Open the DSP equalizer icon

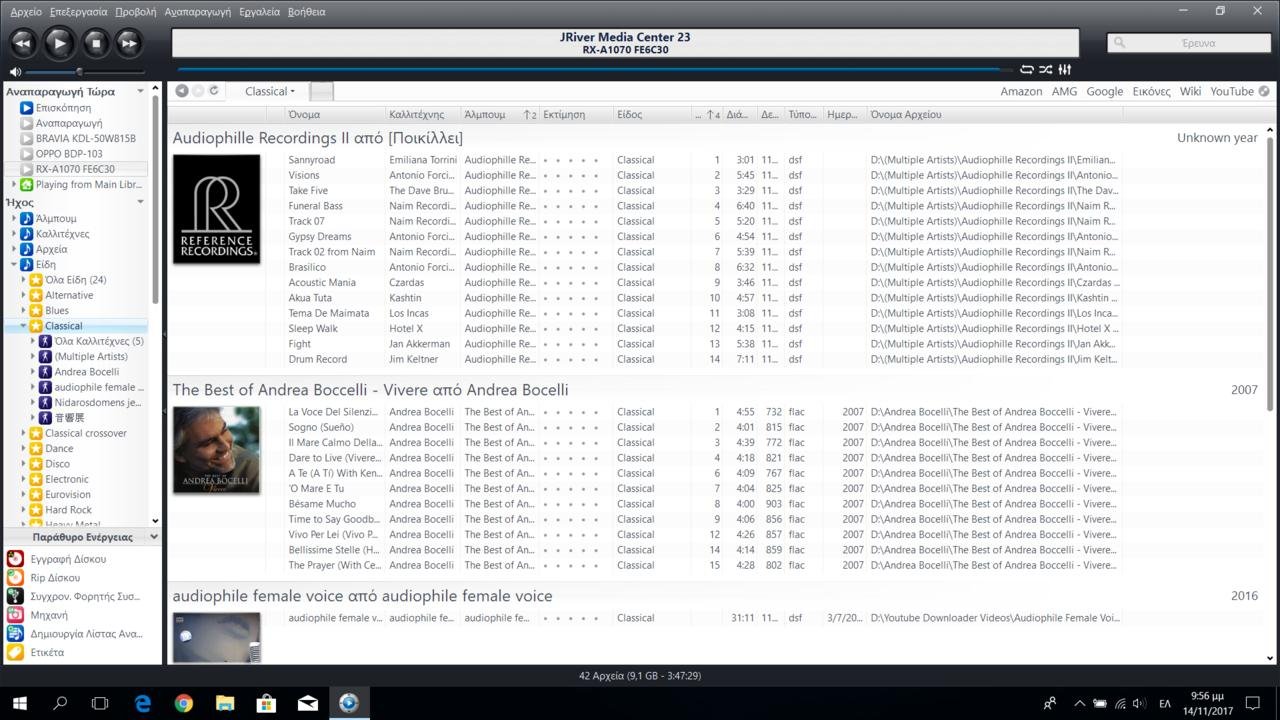pos(1065,70)
